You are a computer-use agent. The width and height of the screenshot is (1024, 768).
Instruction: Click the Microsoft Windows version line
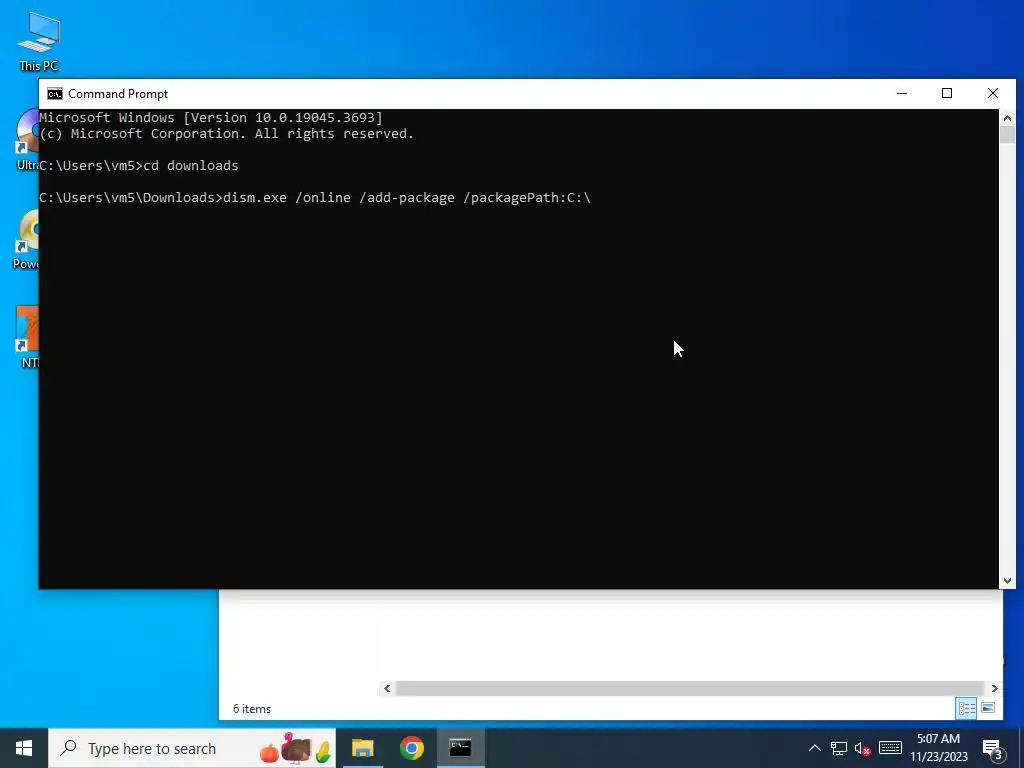pyautogui.click(x=211, y=118)
